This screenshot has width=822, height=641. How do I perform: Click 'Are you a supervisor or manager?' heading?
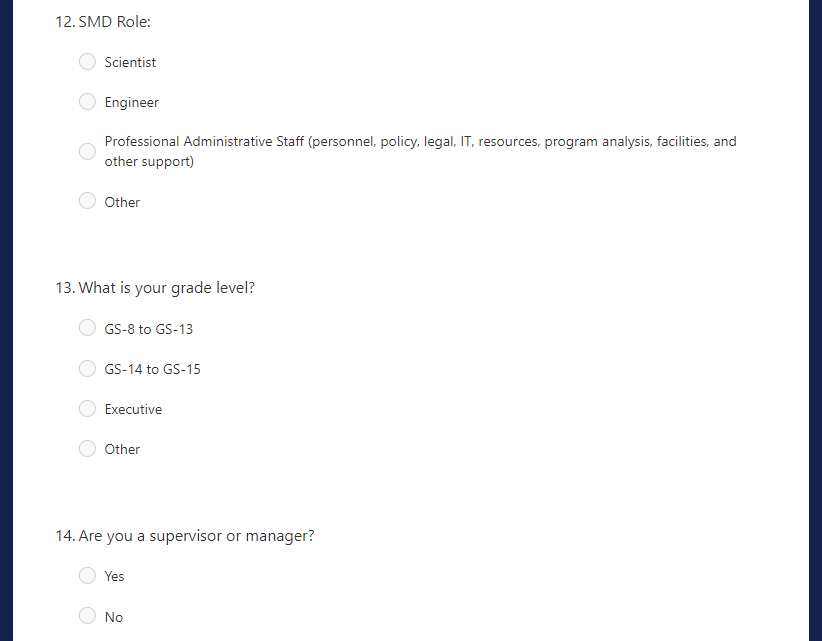tap(185, 536)
